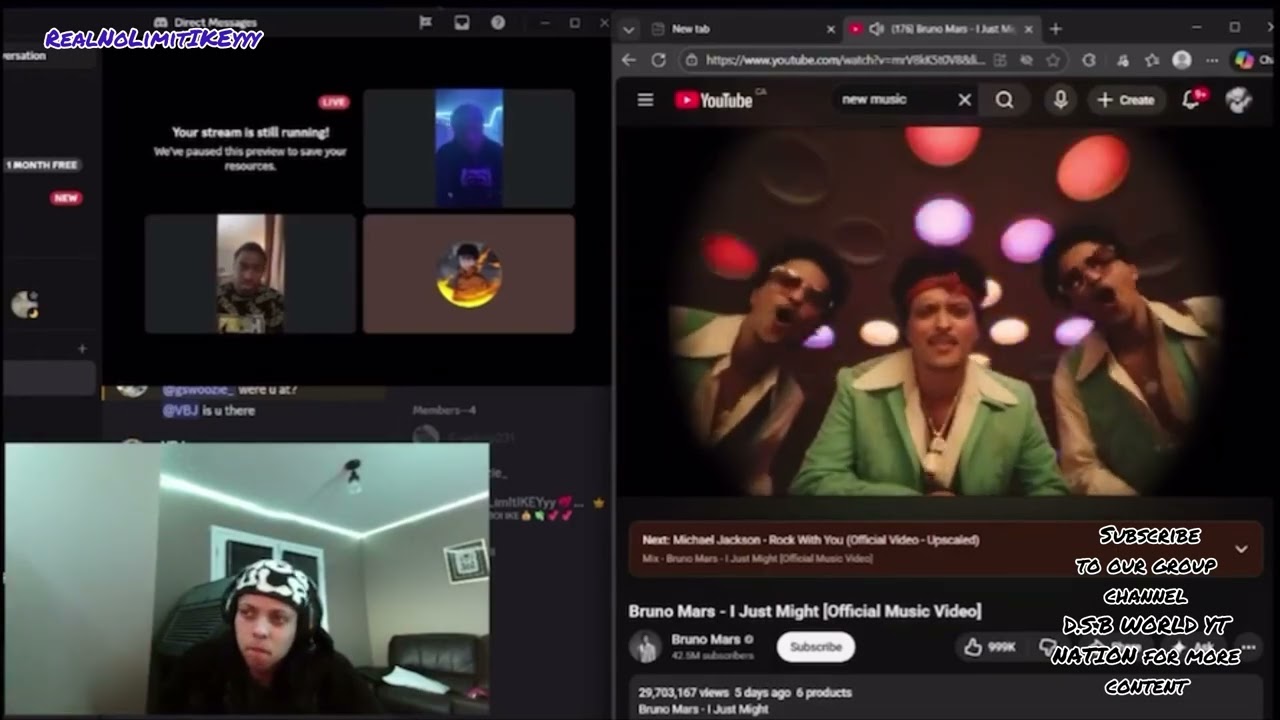Open Copilot in the browser toolbar

pos(1244,60)
